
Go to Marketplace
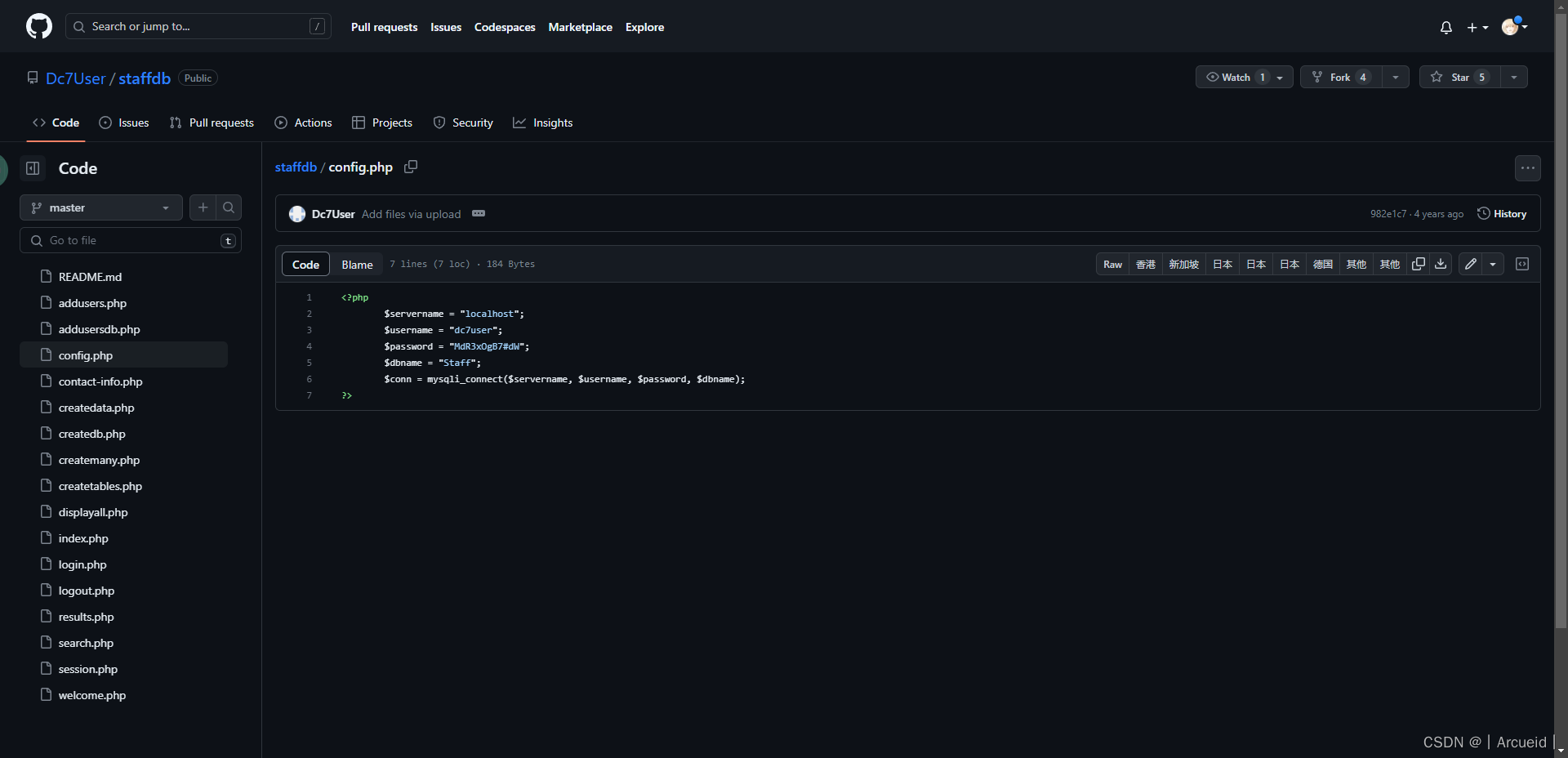[581, 27]
